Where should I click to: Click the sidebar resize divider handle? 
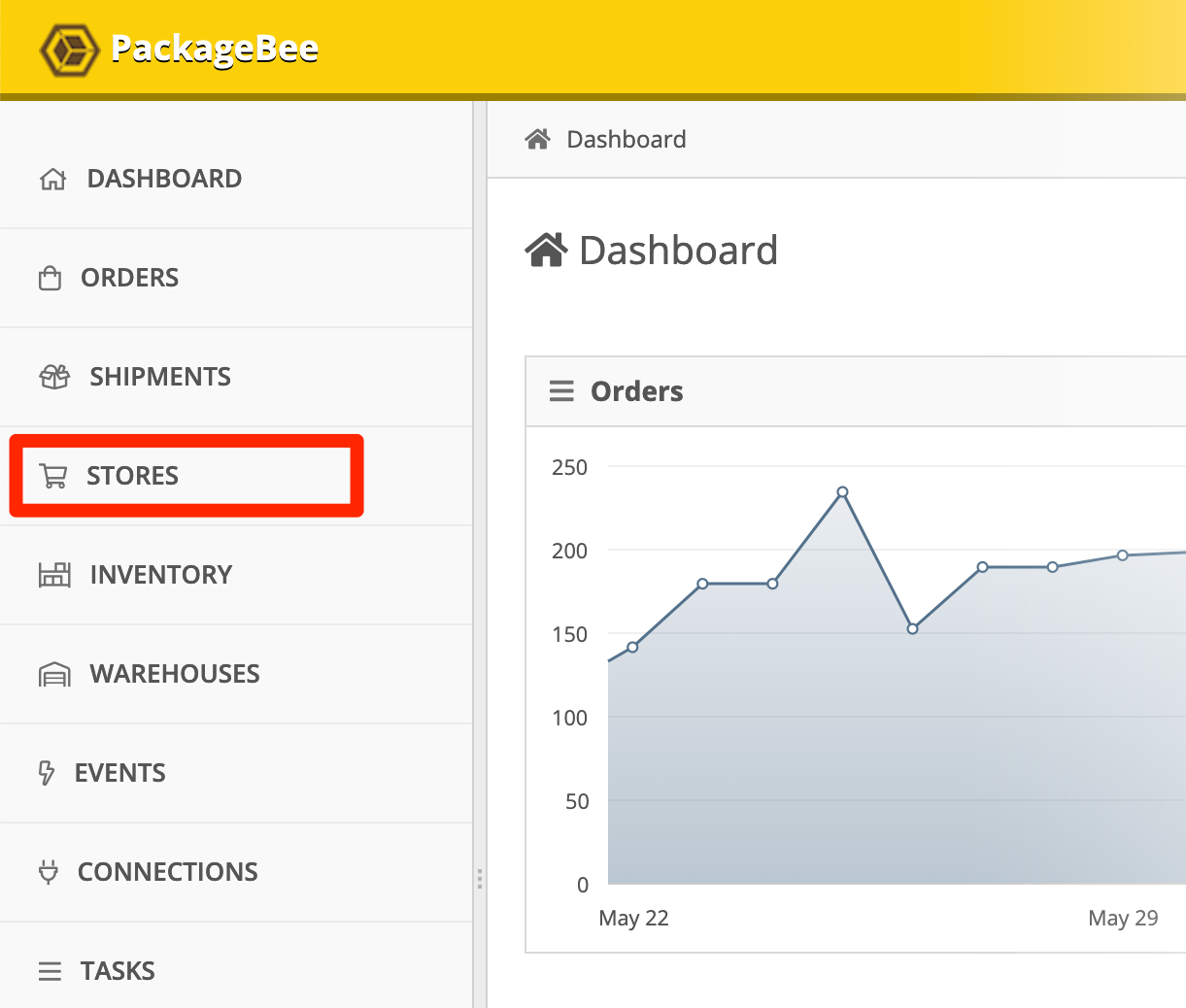point(480,879)
